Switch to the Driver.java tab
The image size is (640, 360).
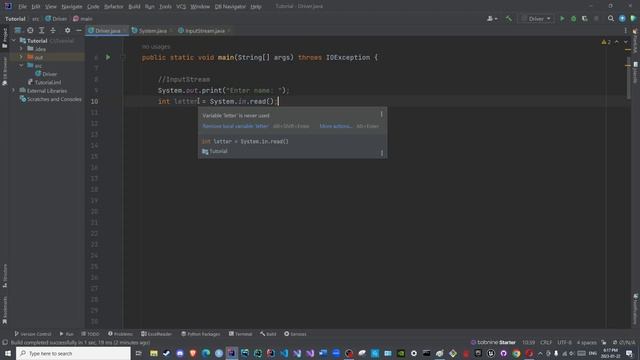[x=107, y=31]
